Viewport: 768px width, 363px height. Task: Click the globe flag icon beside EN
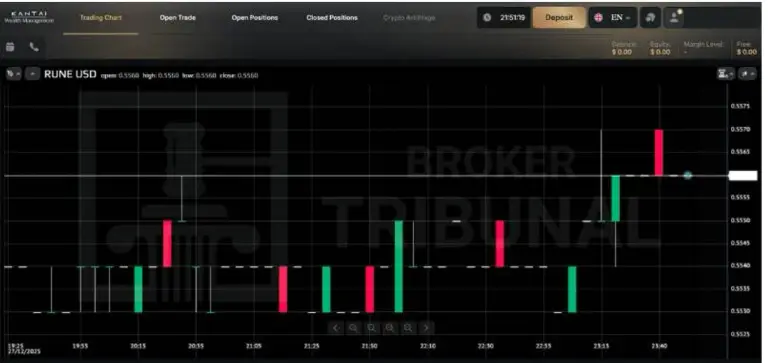click(598, 18)
